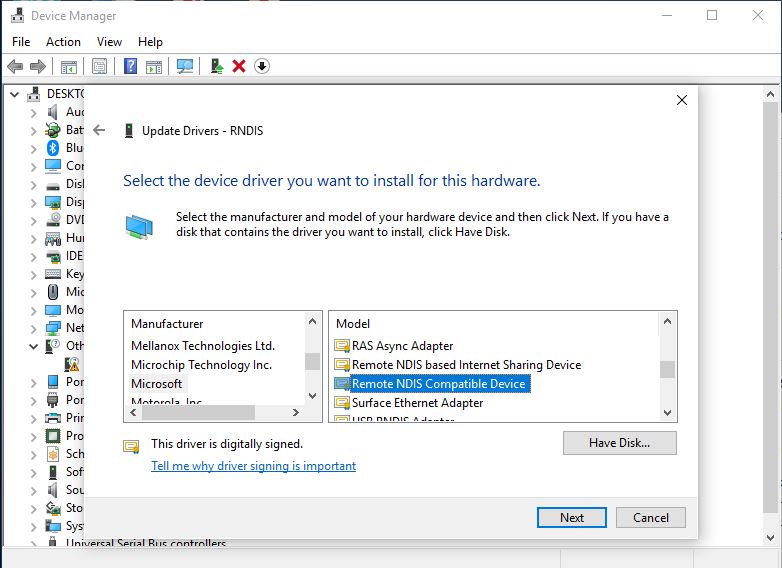Select Microchip Technology Inc. manufacturer
The height and width of the screenshot is (568, 782).
201,365
